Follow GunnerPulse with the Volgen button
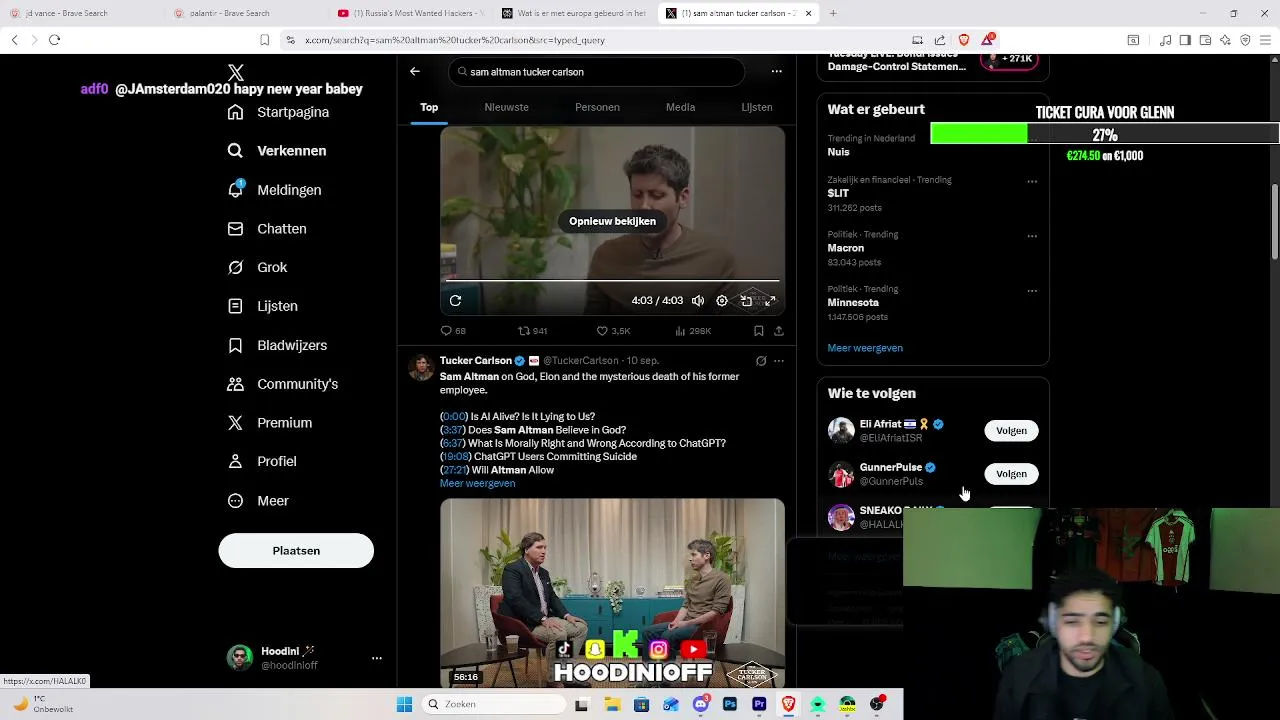The image size is (1280, 720). (1011, 474)
